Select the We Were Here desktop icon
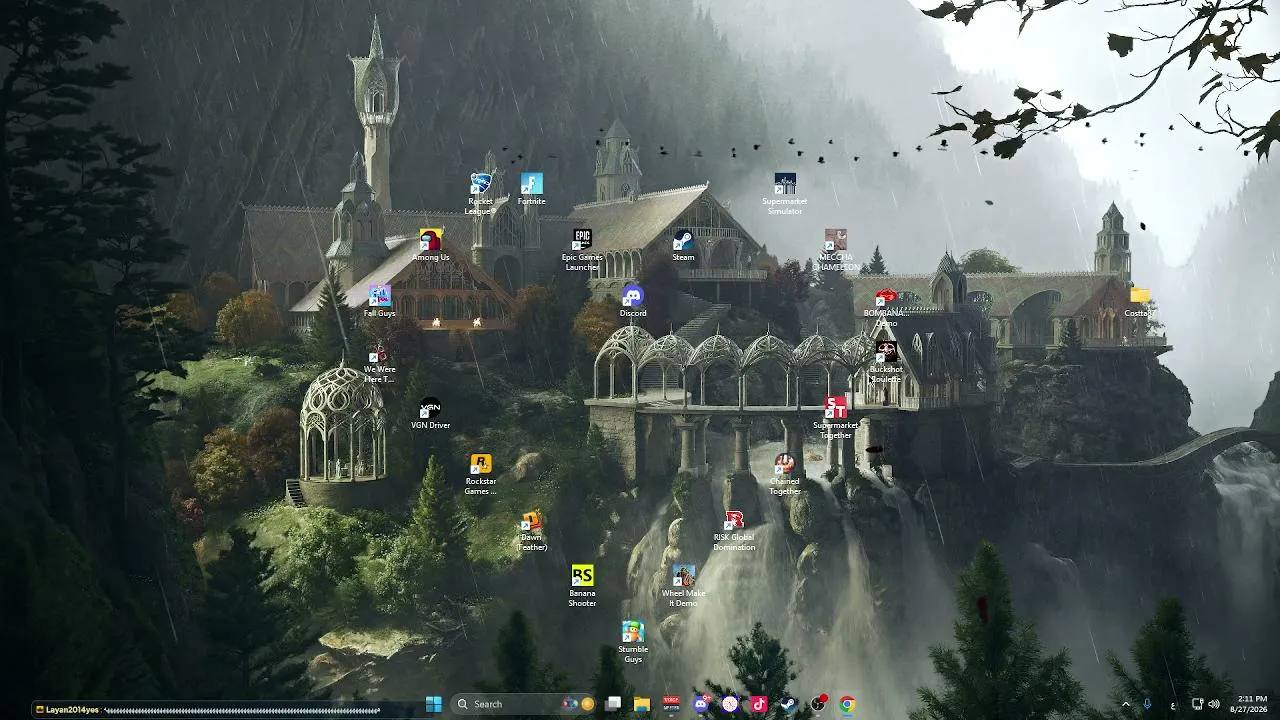The height and width of the screenshot is (720, 1280). click(379, 363)
